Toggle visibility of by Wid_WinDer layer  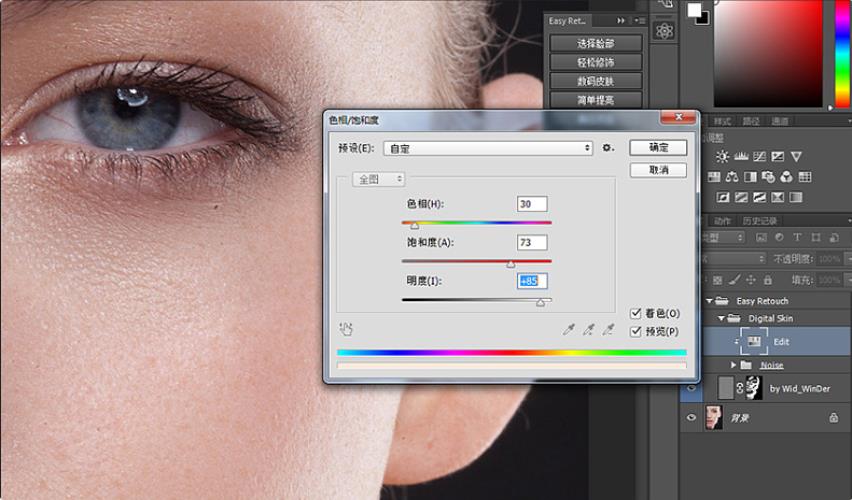pyautogui.click(x=691, y=389)
